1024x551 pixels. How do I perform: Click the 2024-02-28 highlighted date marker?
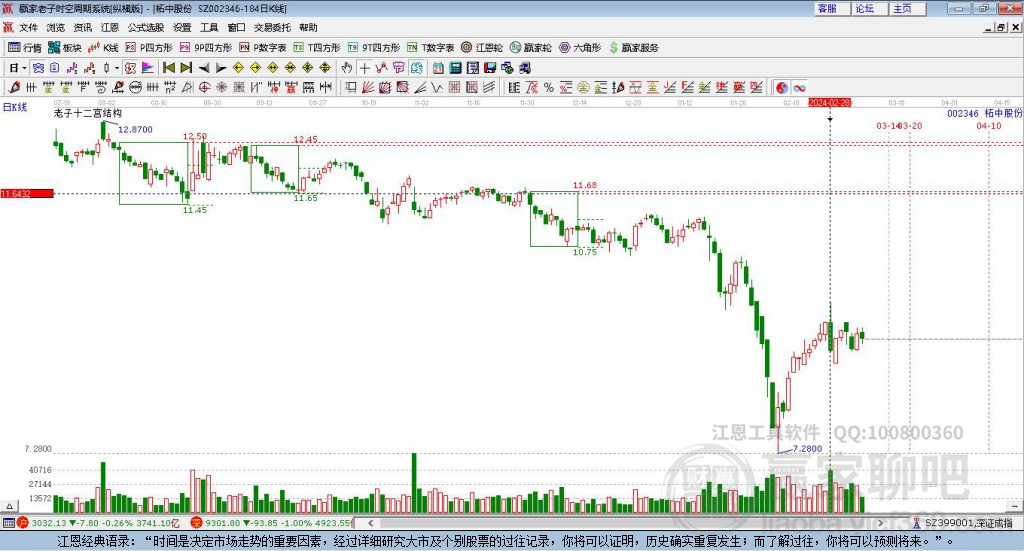point(829,103)
